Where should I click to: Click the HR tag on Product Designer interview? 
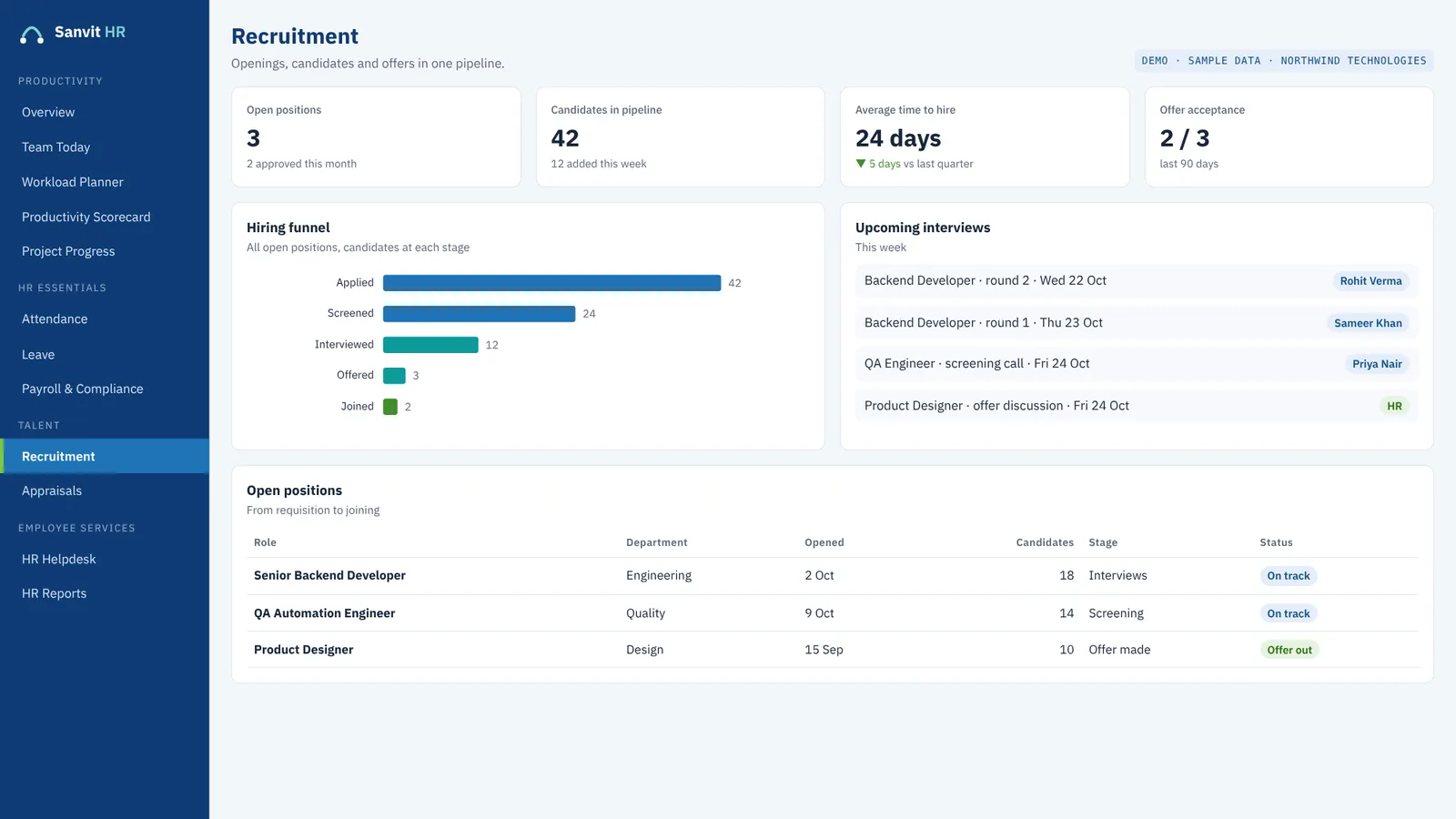[x=1394, y=406]
